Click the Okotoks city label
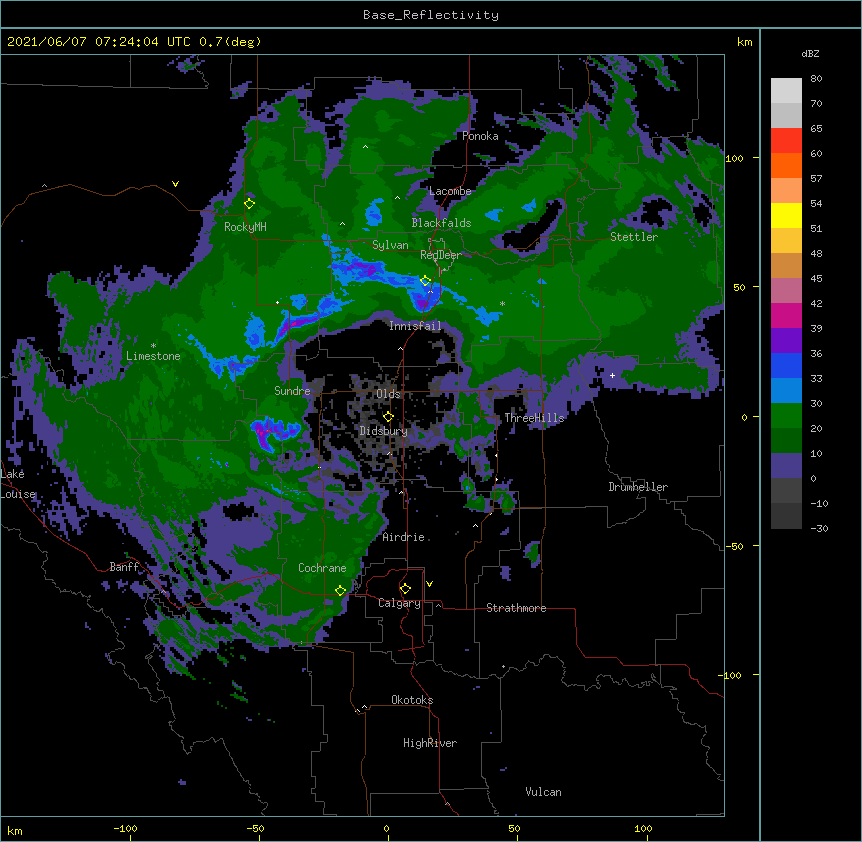This screenshot has height=842, width=862. (412, 700)
